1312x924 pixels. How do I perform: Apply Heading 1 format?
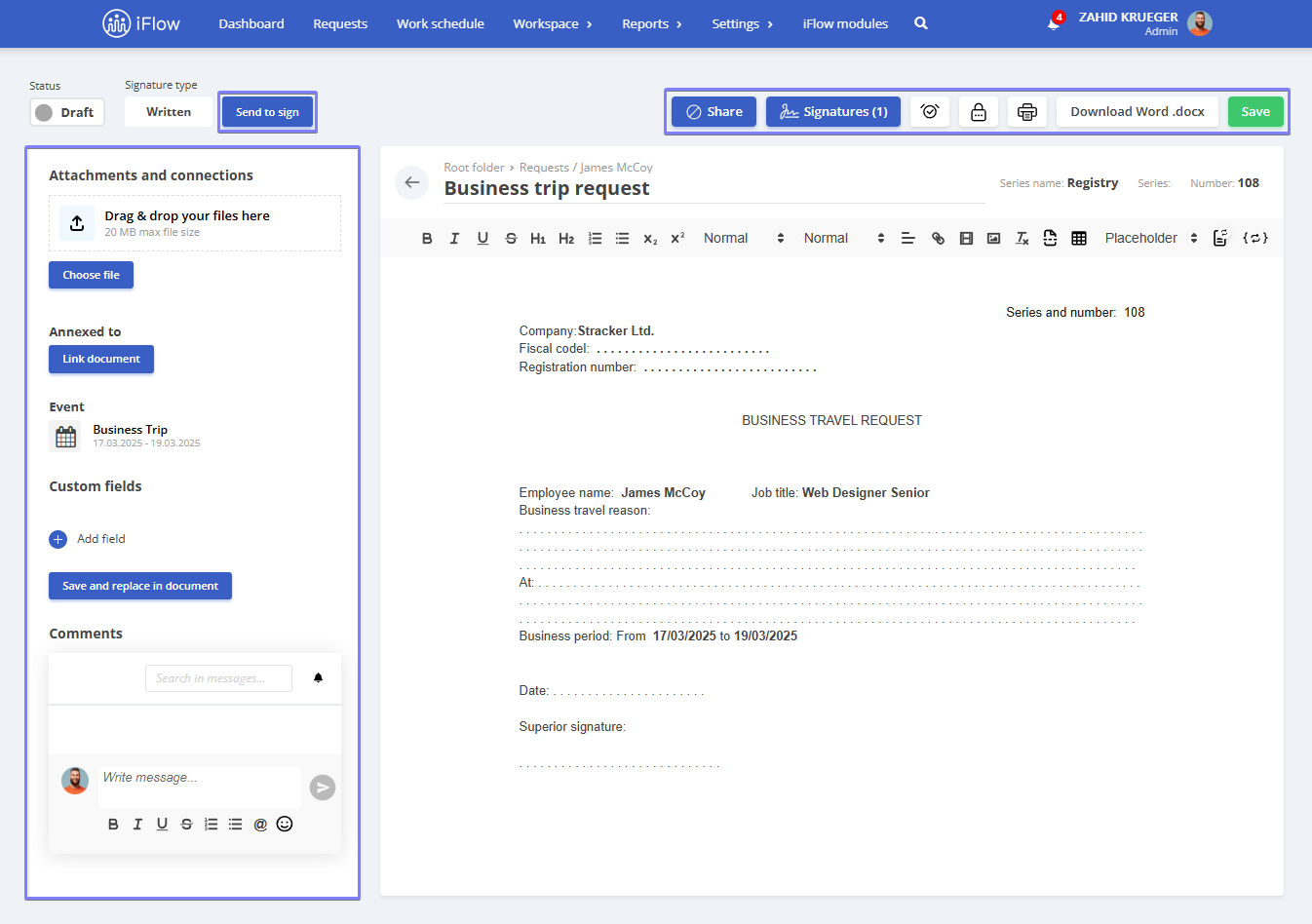[x=538, y=238]
